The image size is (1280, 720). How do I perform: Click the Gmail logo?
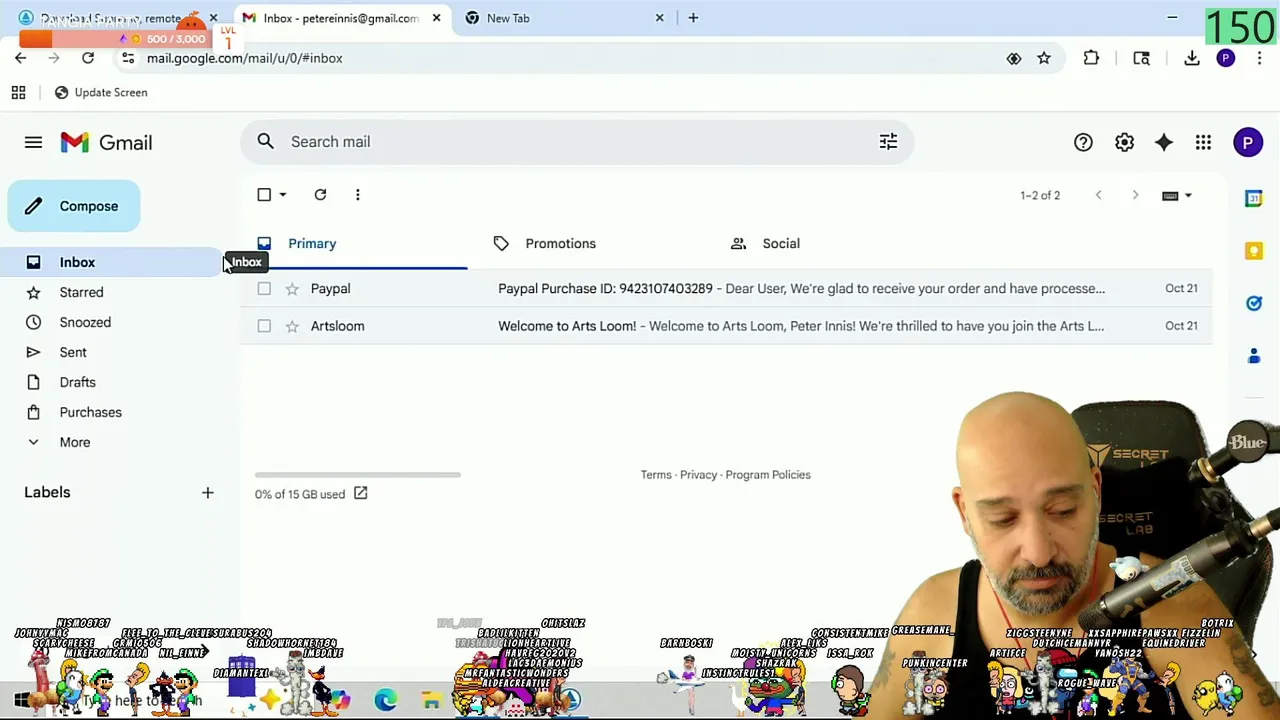tap(106, 142)
